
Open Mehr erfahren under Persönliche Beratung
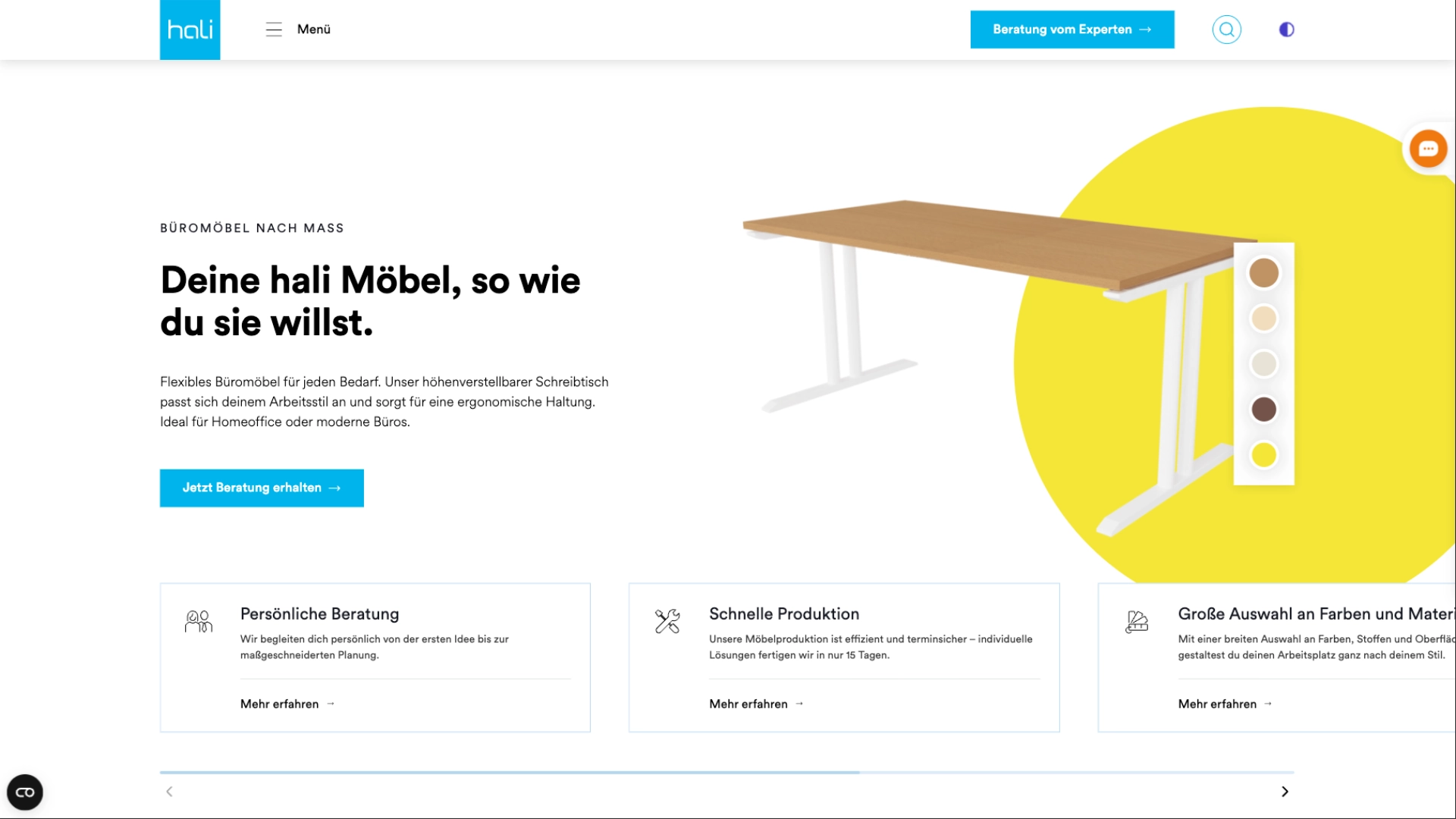click(x=287, y=704)
